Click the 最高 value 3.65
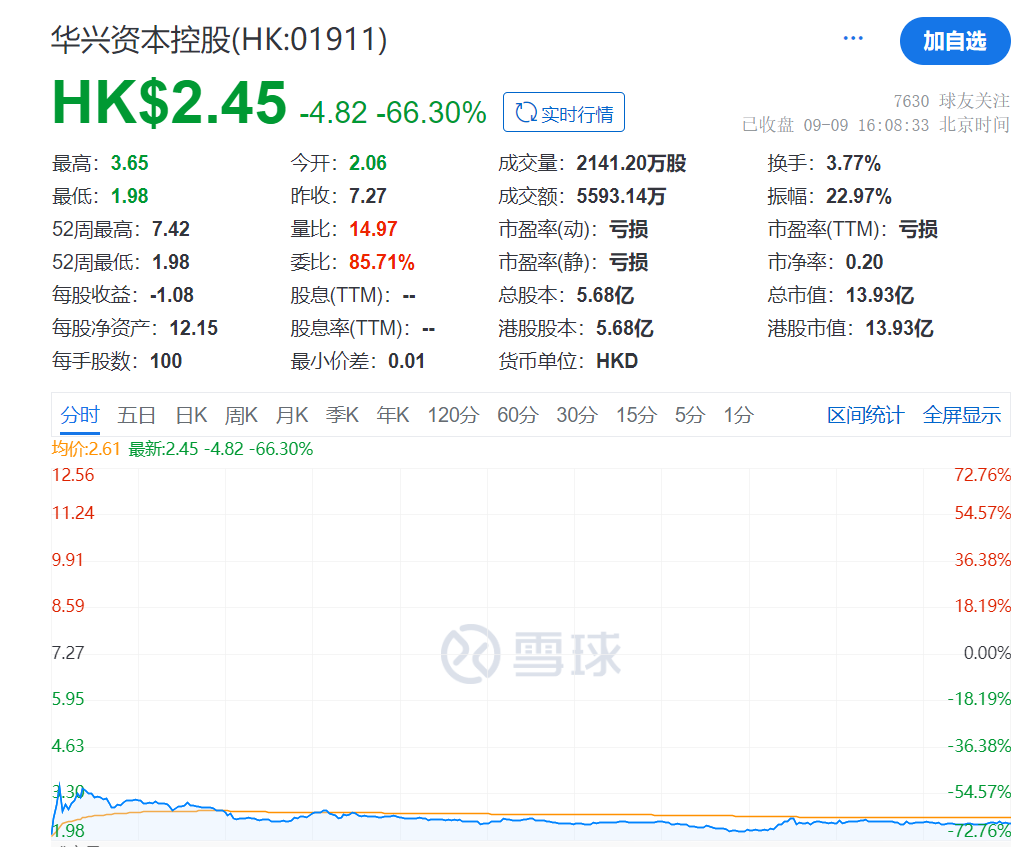1030x847 pixels. point(129,163)
